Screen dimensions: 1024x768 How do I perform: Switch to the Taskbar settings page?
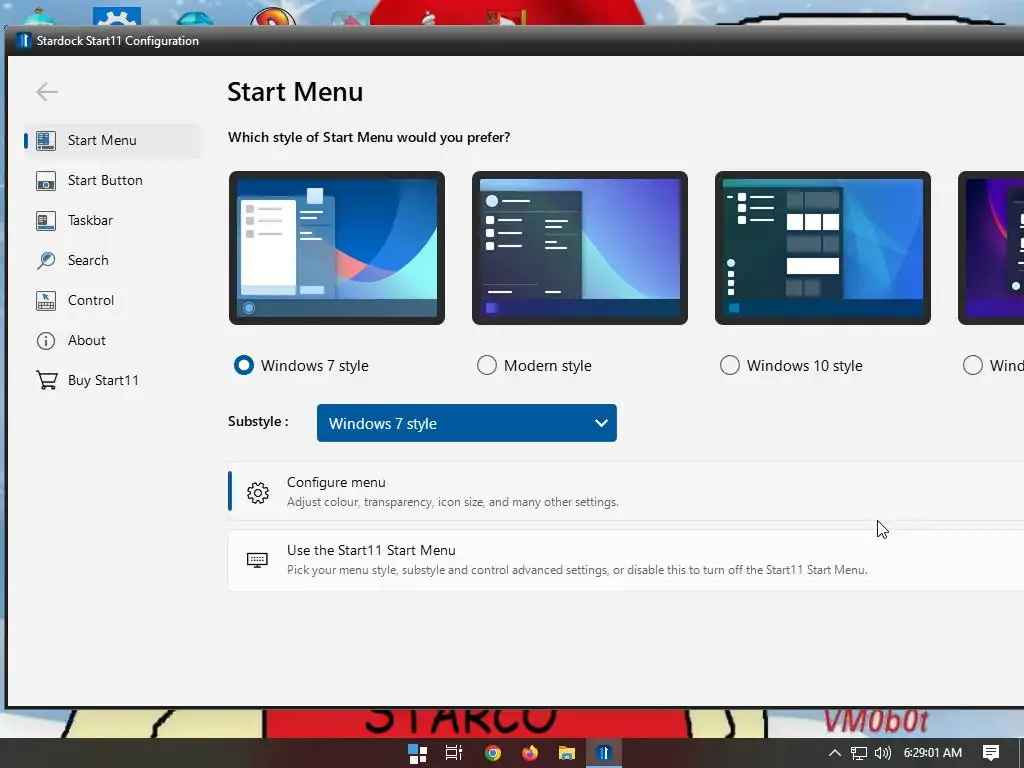coord(112,220)
